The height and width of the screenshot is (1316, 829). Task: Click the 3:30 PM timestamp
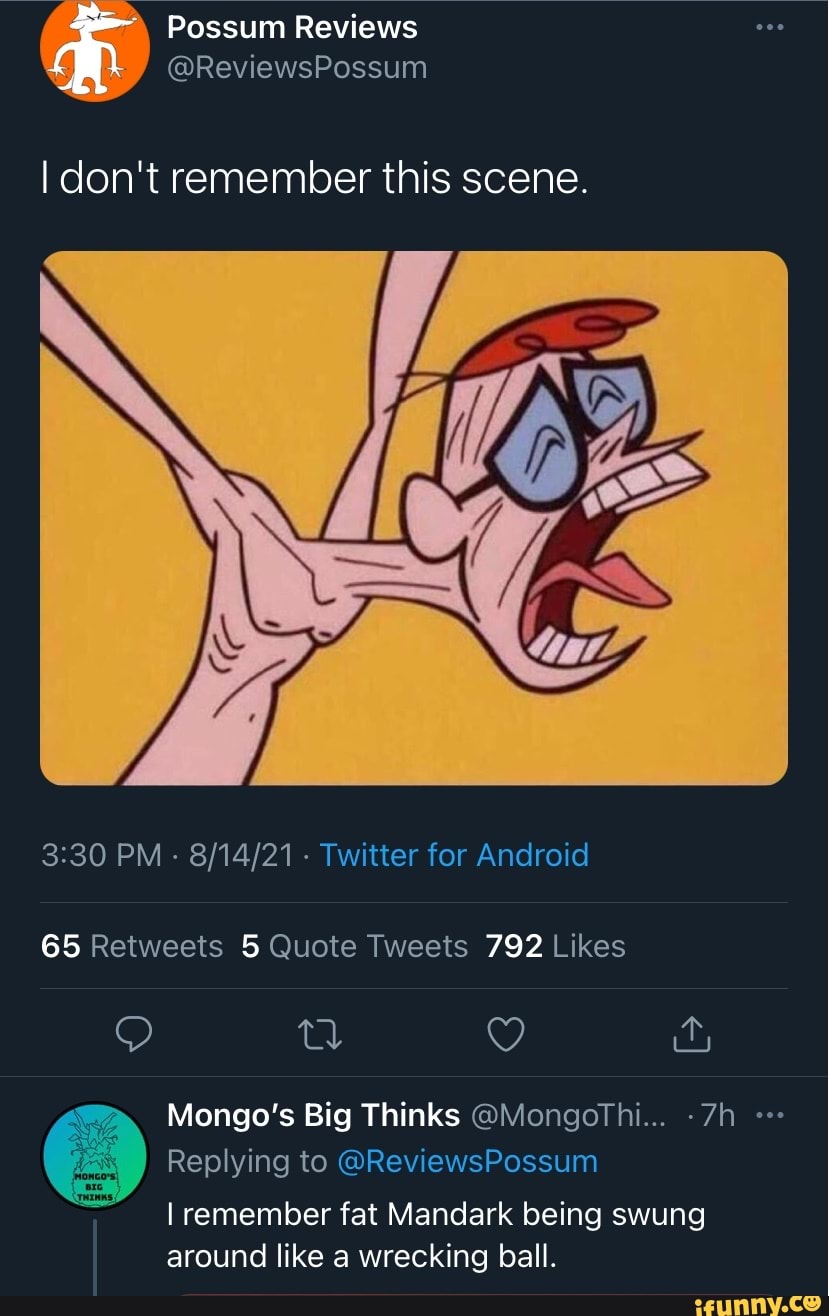point(102,855)
